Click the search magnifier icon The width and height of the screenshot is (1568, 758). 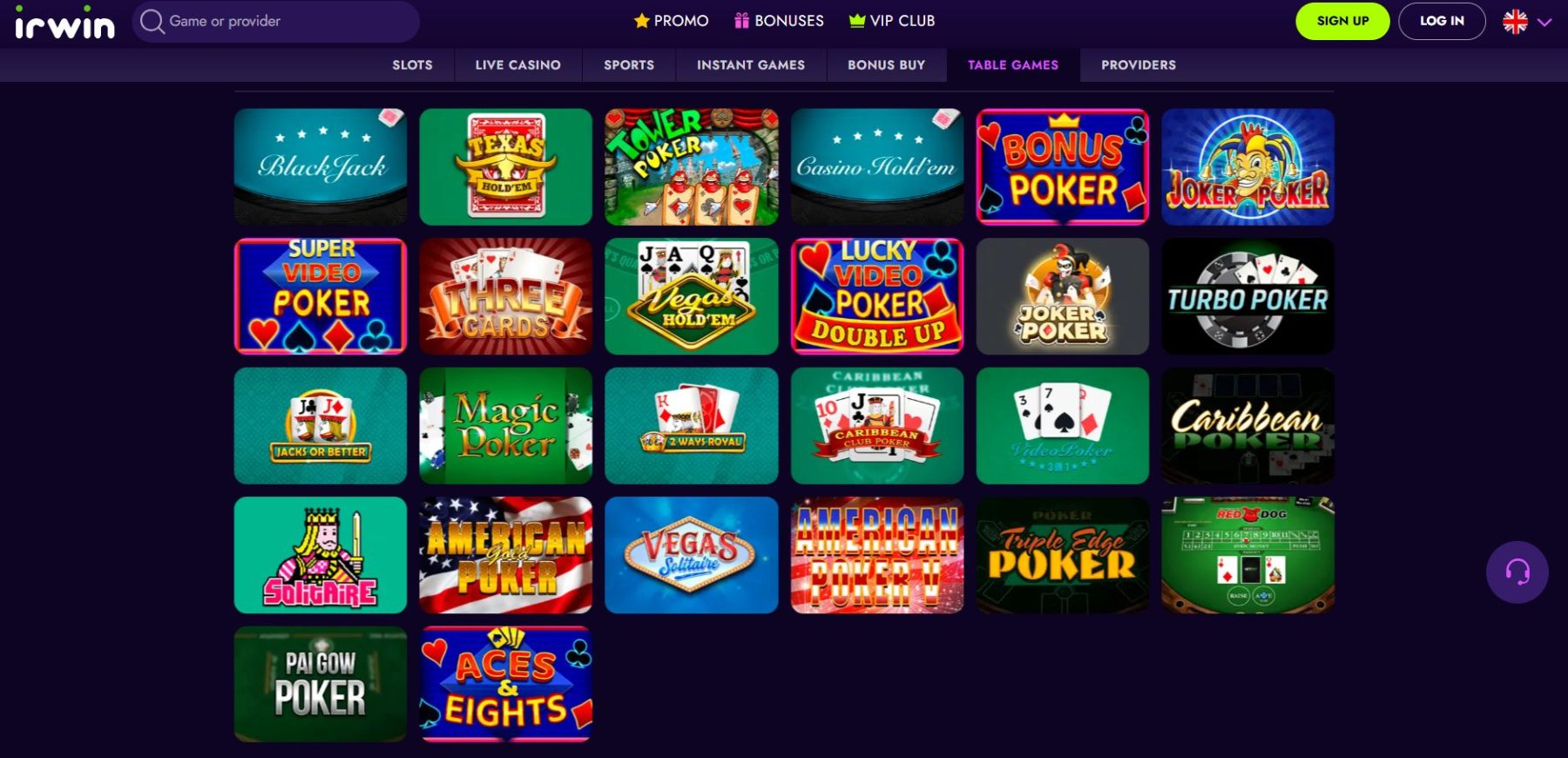point(152,21)
